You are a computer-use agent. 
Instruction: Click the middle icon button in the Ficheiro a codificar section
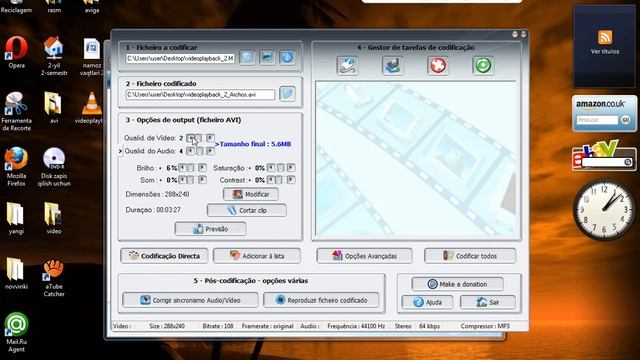pyautogui.click(x=267, y=58)
